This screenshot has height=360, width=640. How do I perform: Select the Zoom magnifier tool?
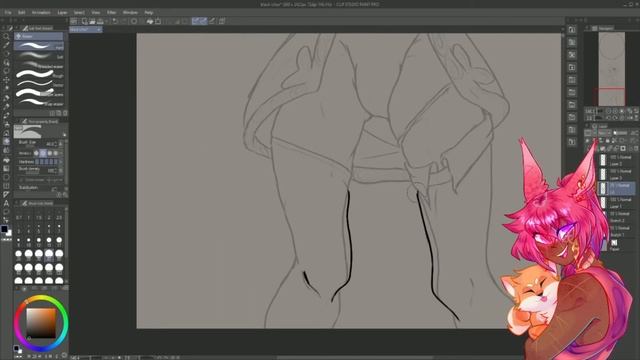click(x=6, y=36)
